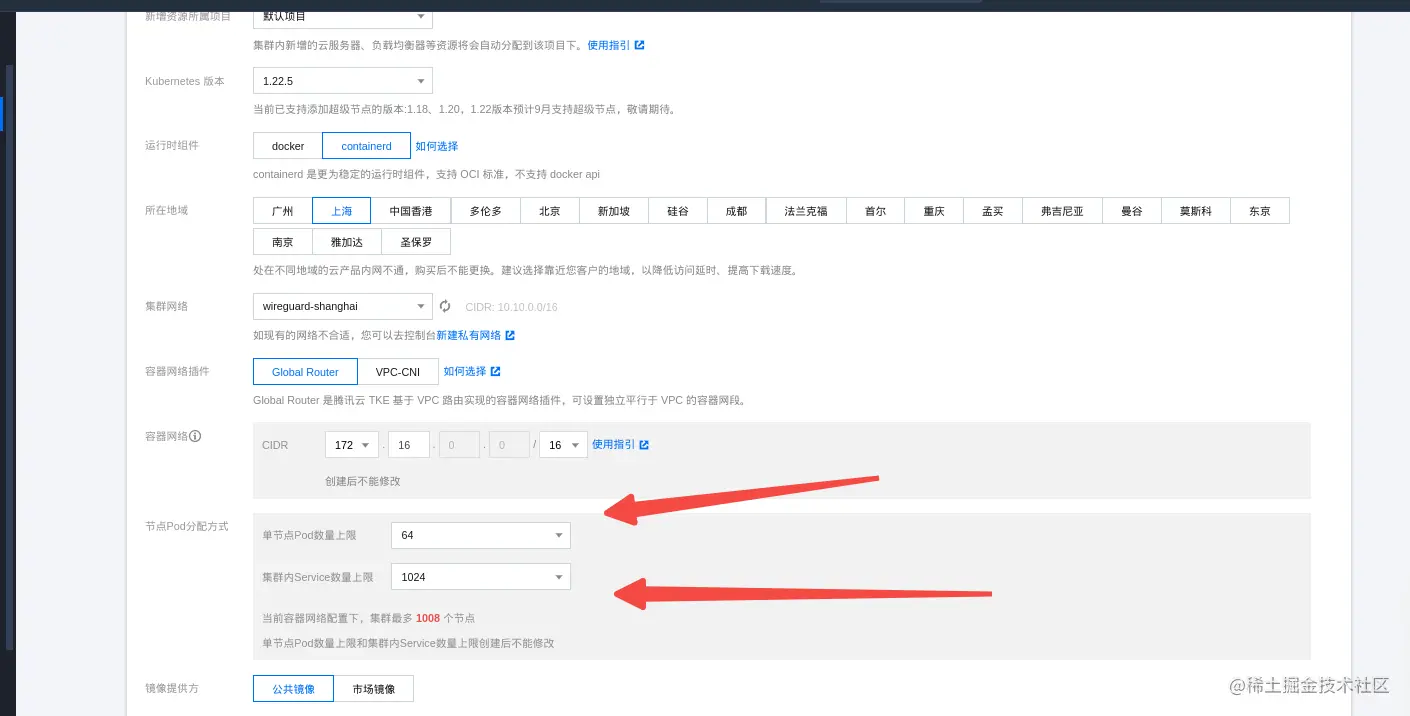Open 使用指引 link next to CIDR
1410x716 pixels.
pos(614,444)
